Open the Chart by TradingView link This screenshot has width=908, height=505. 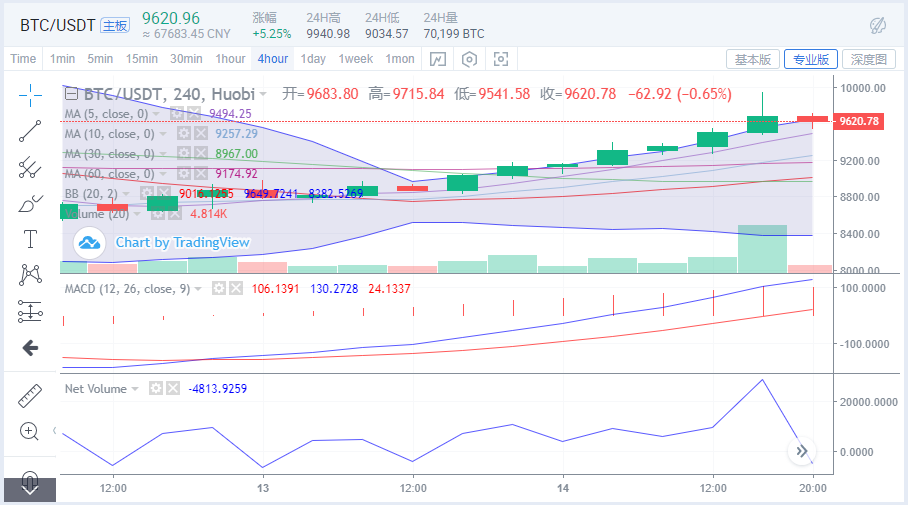click(182, 243)
